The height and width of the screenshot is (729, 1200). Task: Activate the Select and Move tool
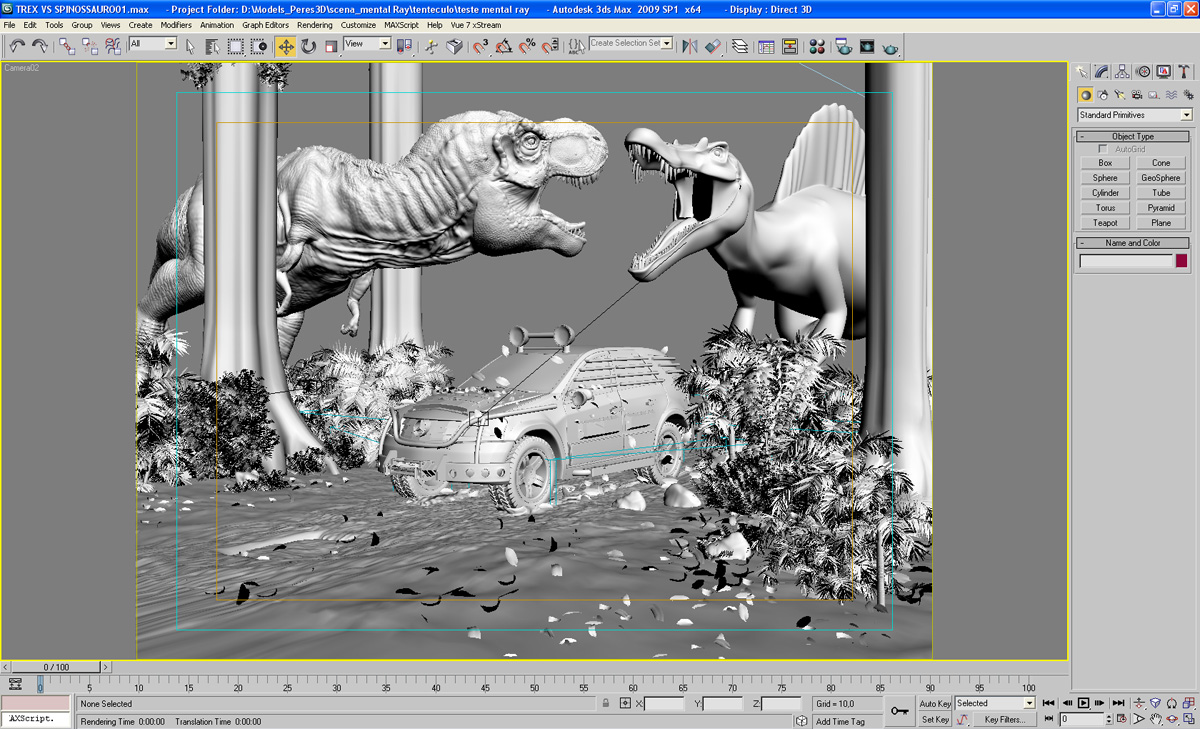pyautogui.click(x=286, y=46)
